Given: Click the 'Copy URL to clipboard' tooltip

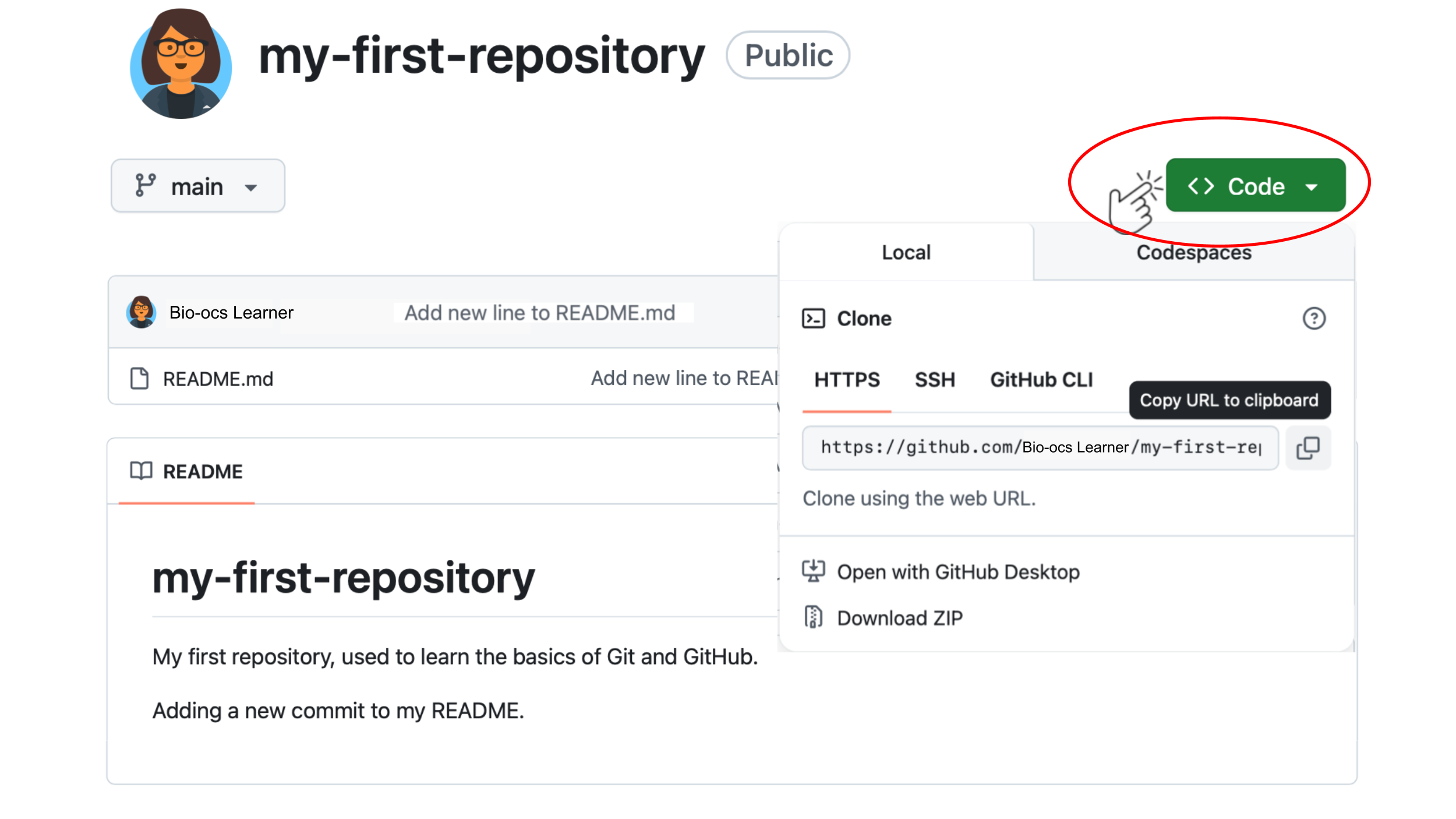Looking at the screenshot, I should [x=1229, y=400].
